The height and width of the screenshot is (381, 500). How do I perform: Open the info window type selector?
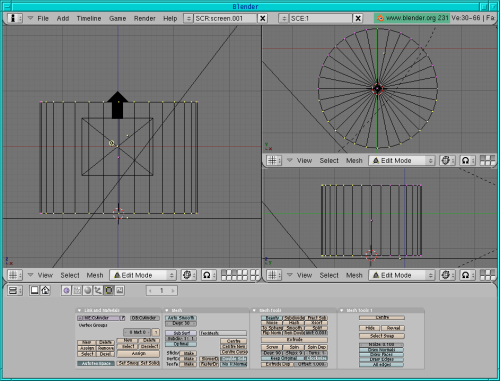tap(15, 18)
